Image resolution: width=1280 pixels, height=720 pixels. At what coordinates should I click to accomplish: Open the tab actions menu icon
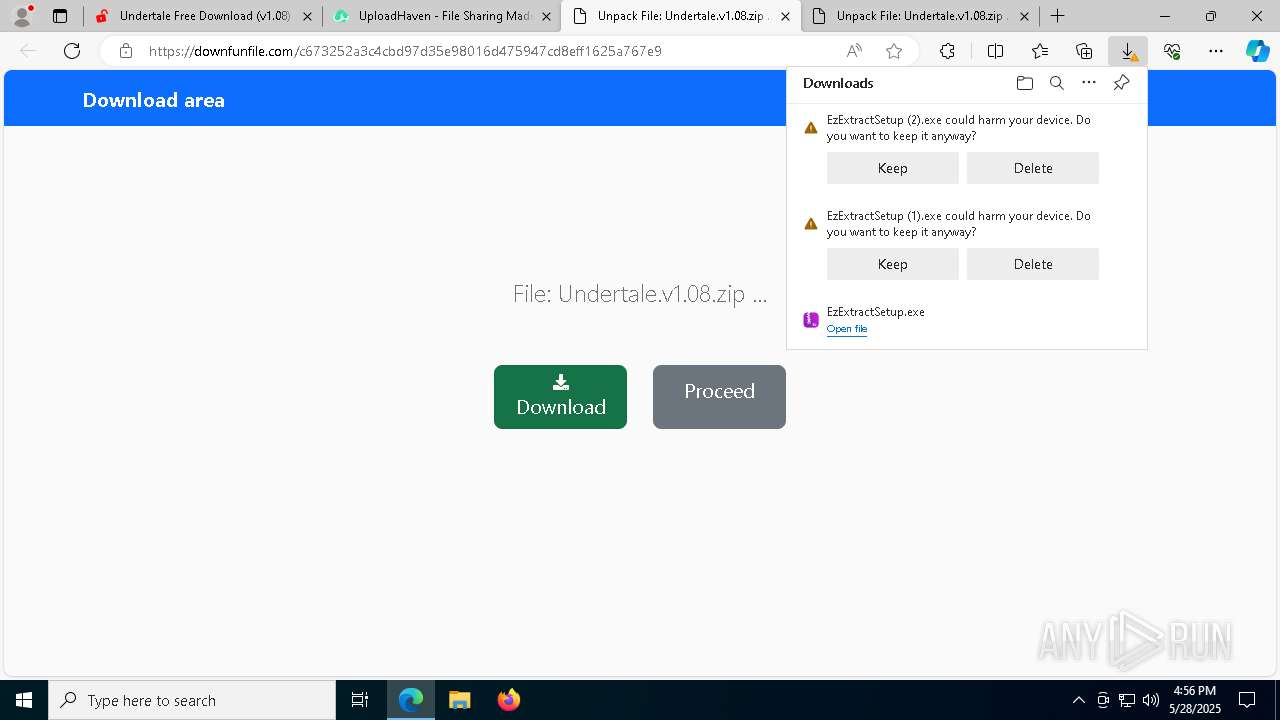pyautogui.click(x=60, y=16)
